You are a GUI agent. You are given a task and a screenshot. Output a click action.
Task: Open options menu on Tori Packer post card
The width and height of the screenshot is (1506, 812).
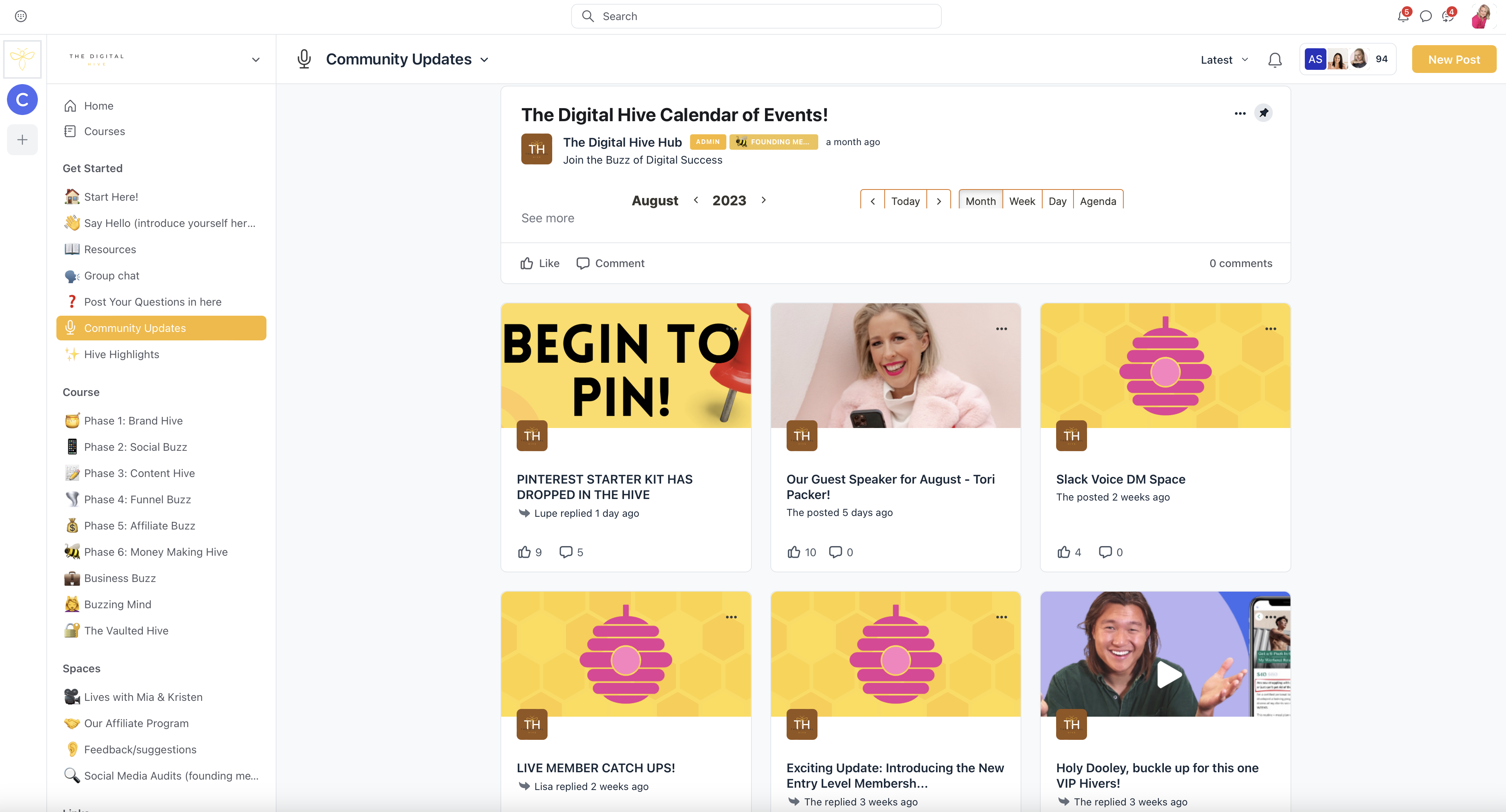point(1001,329)
